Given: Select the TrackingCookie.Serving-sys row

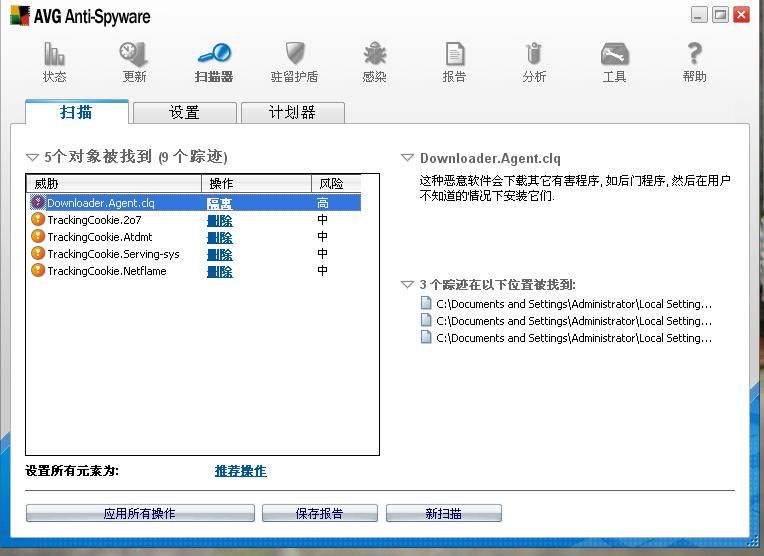Looking at the screenshot, I should (x=195, y=254).
